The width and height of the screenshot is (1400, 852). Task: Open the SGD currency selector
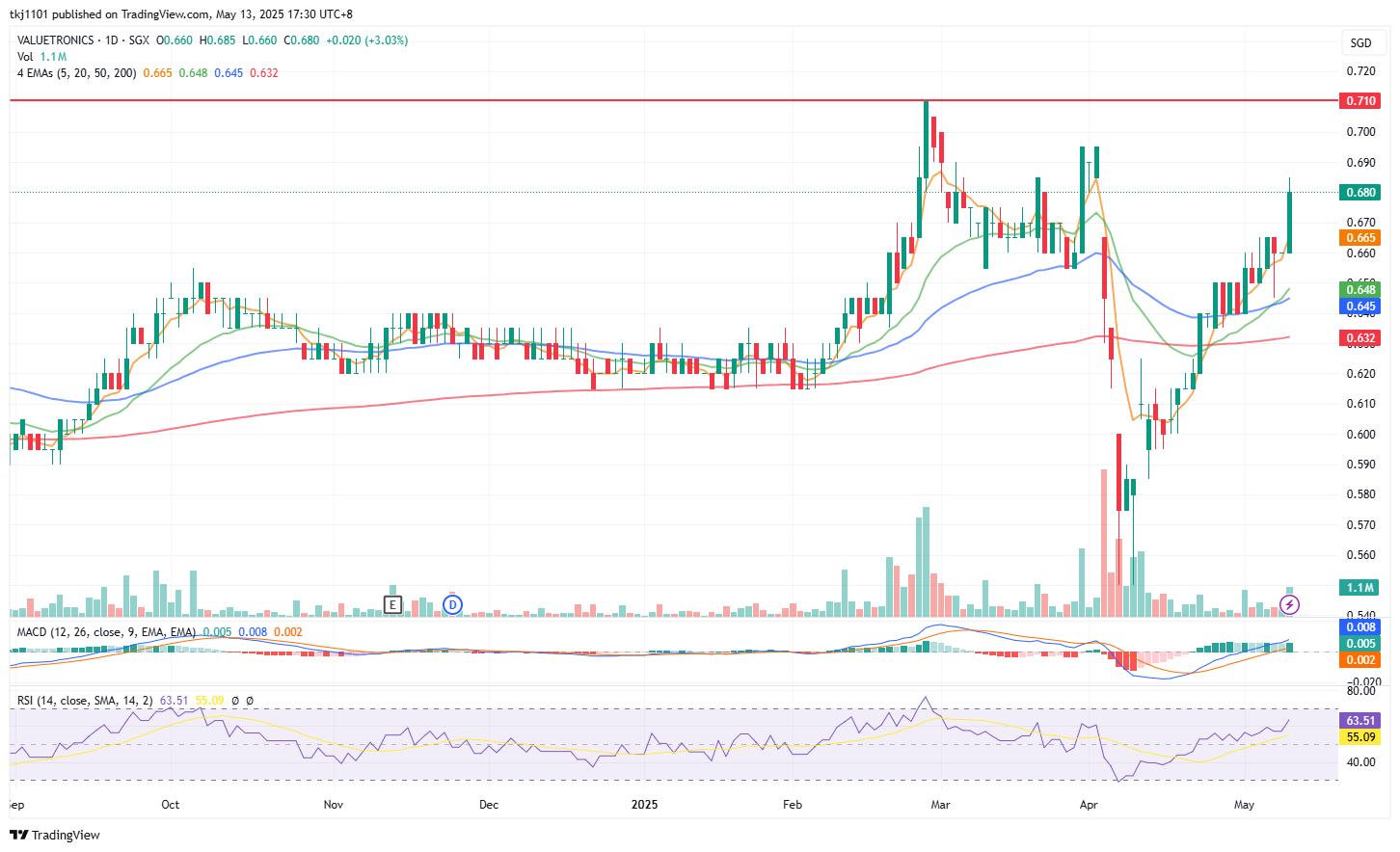pos(1361,42)
